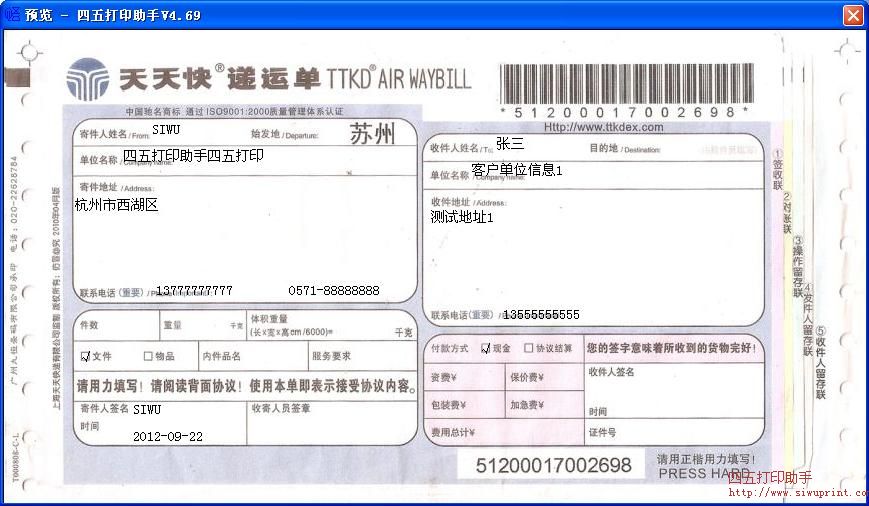
Task: Toggle the 现金 payment checkbox
Action: pos(485,348)
